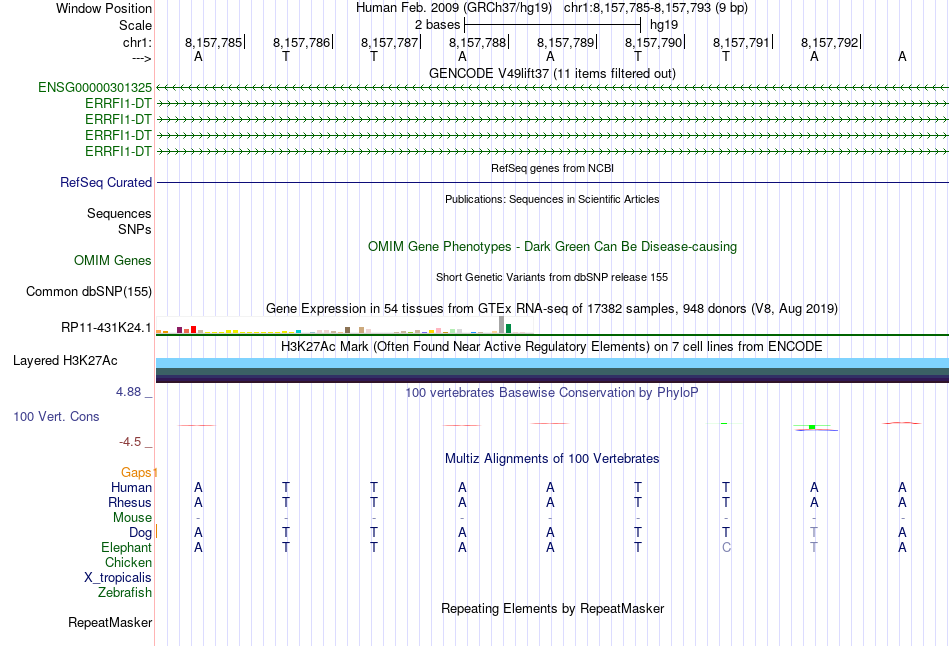This screenshot has height=646, width=950.
Task: Click Repeating Elements by RepeatMasker title
Action: pos(552,608)
